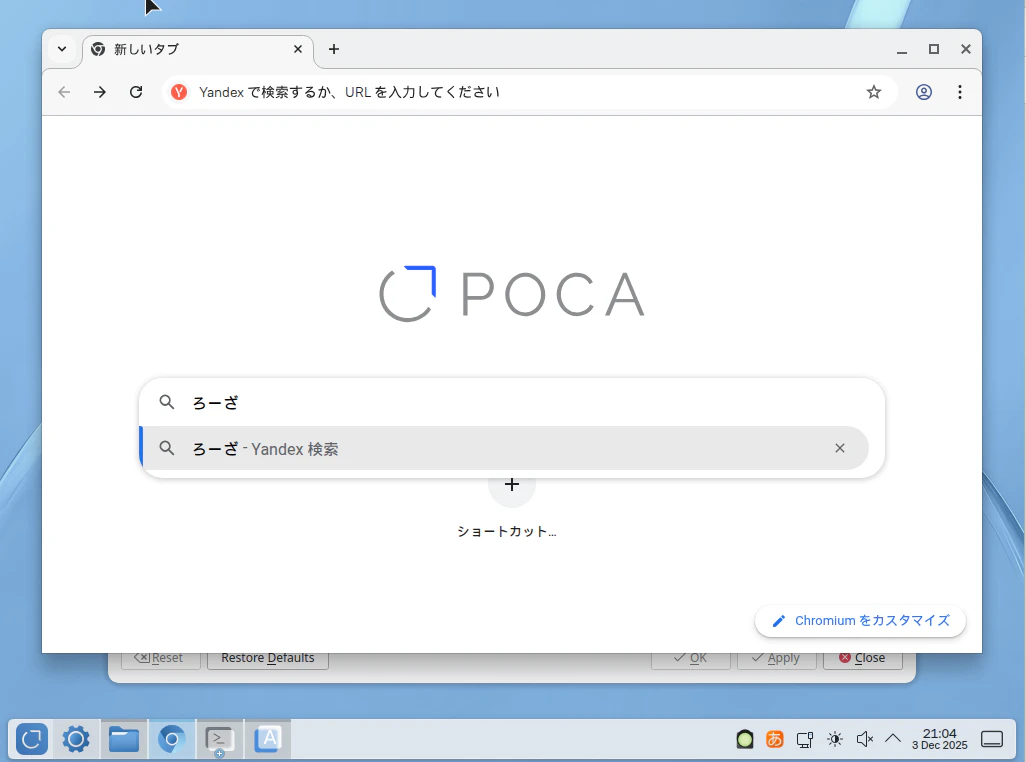Open the terminal from the taskbar
Viewport: 1026px width, 762px height.
219,739
